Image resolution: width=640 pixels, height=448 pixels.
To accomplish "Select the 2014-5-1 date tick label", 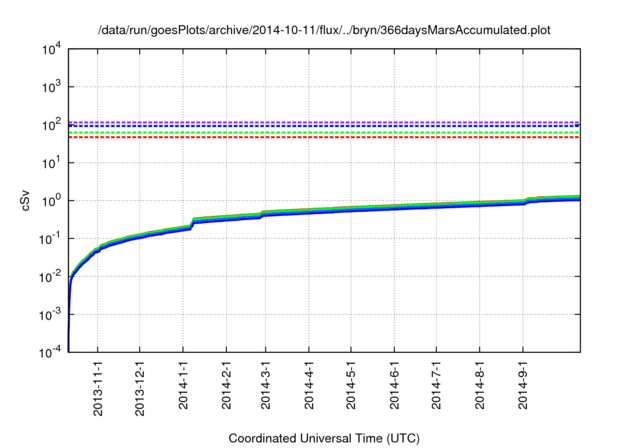I will (x=351, y=385).
